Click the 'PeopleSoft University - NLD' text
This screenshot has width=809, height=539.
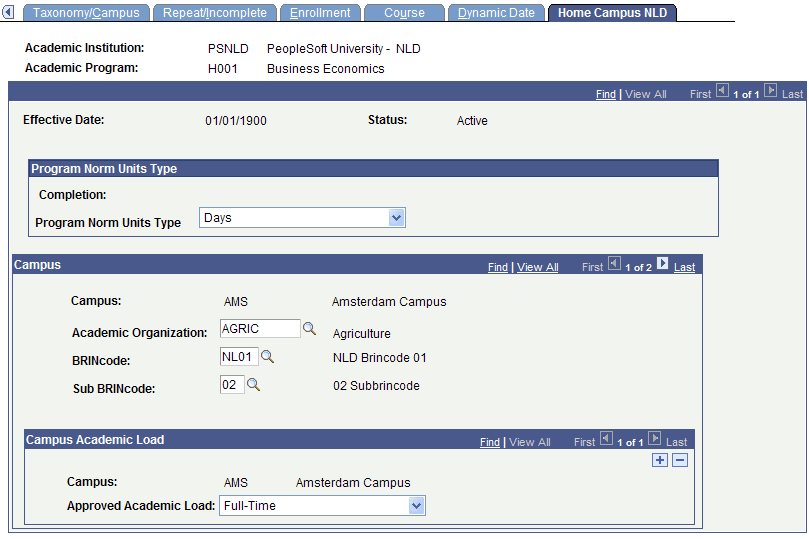click(344, 48)
